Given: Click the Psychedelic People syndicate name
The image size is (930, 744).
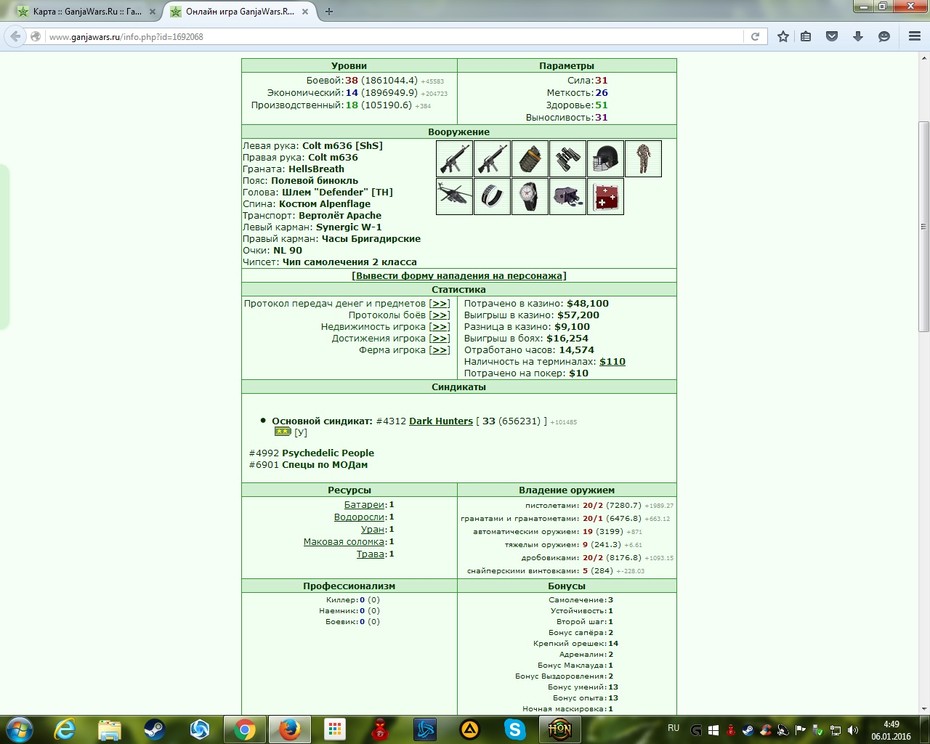Looking at the screenshot, I should 327,453.
